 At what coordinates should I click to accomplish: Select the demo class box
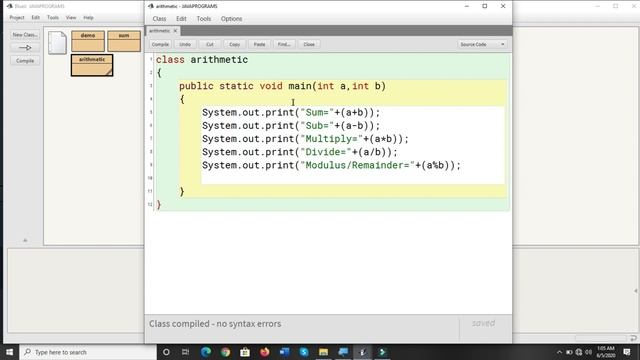[x=88, y=41]
